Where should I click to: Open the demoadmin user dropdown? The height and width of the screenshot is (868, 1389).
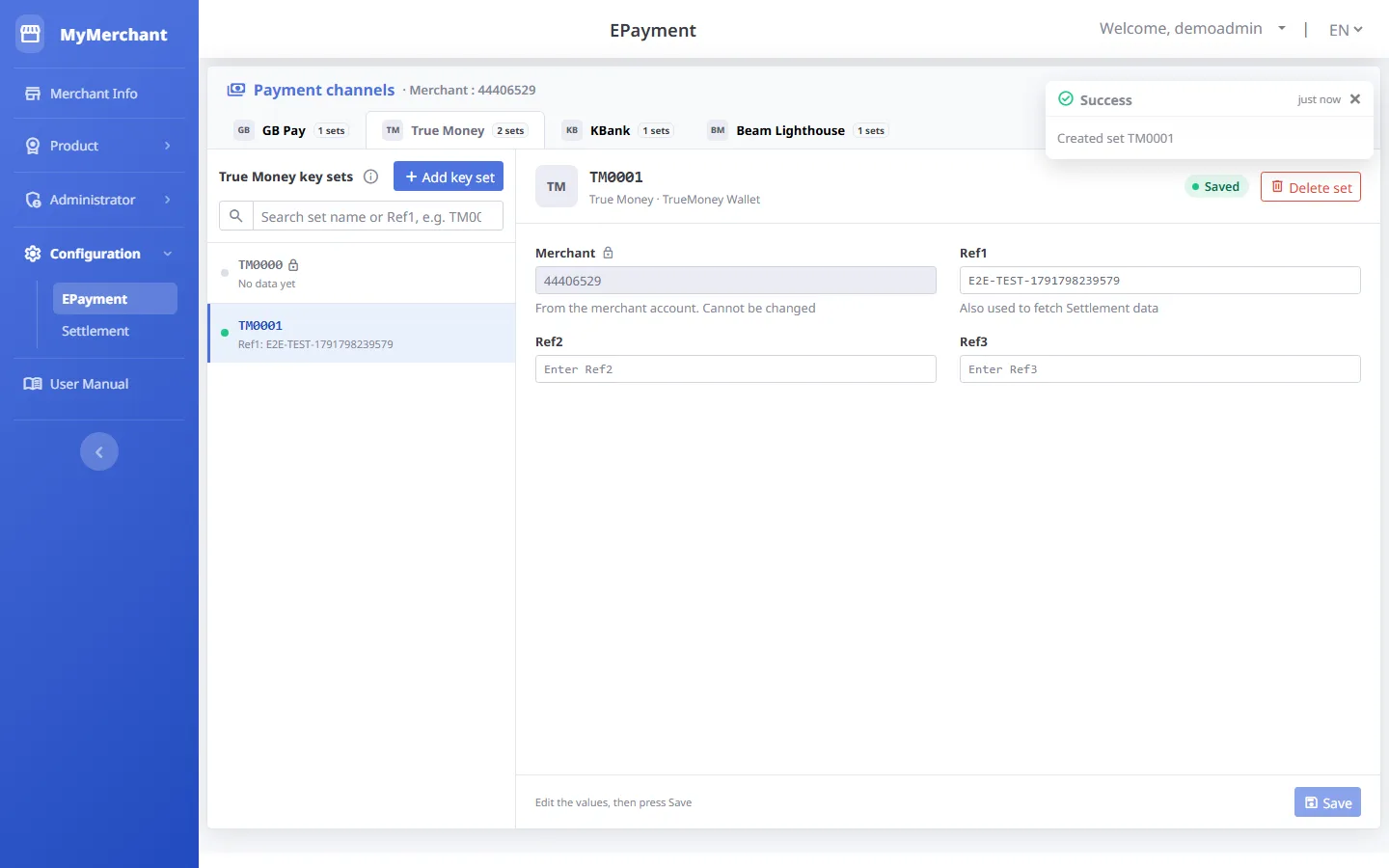click(1192, 29)
